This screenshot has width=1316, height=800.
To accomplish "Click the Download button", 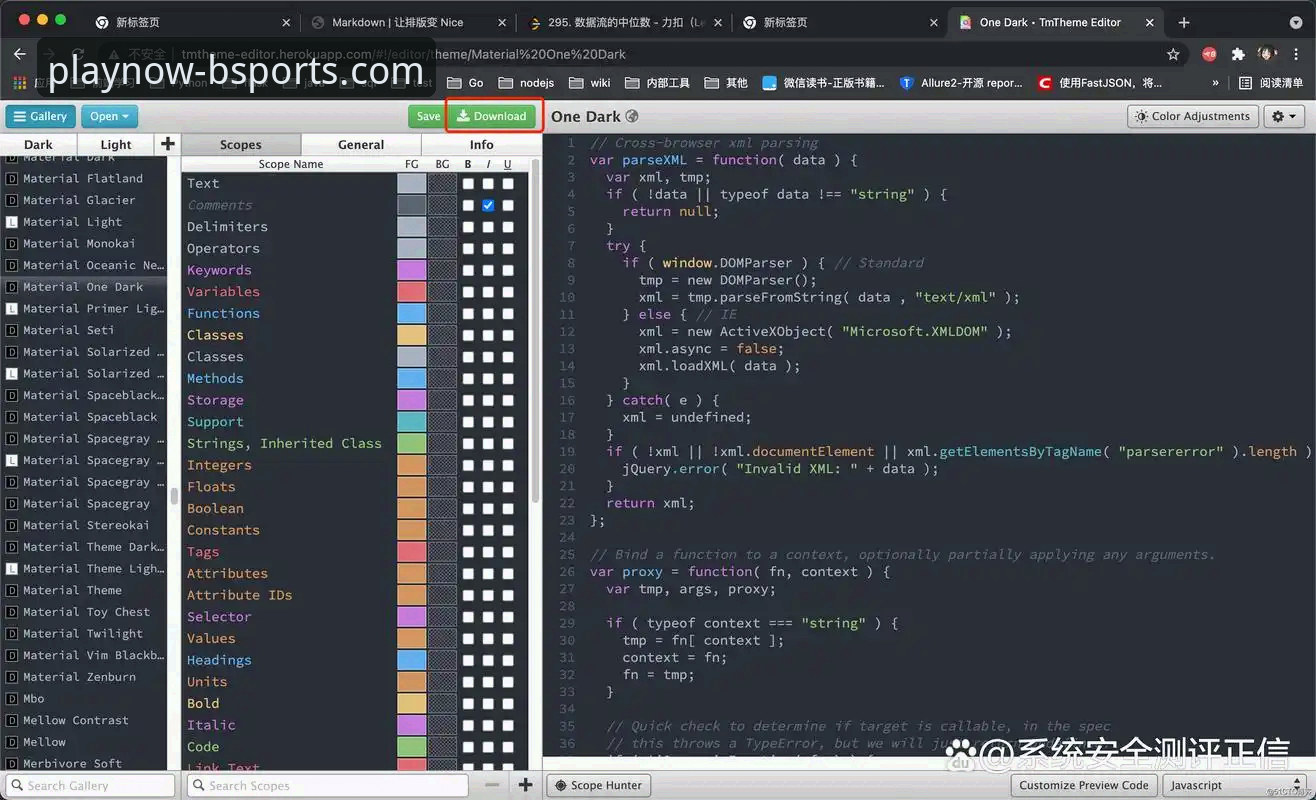I will (x=492, y=115).
